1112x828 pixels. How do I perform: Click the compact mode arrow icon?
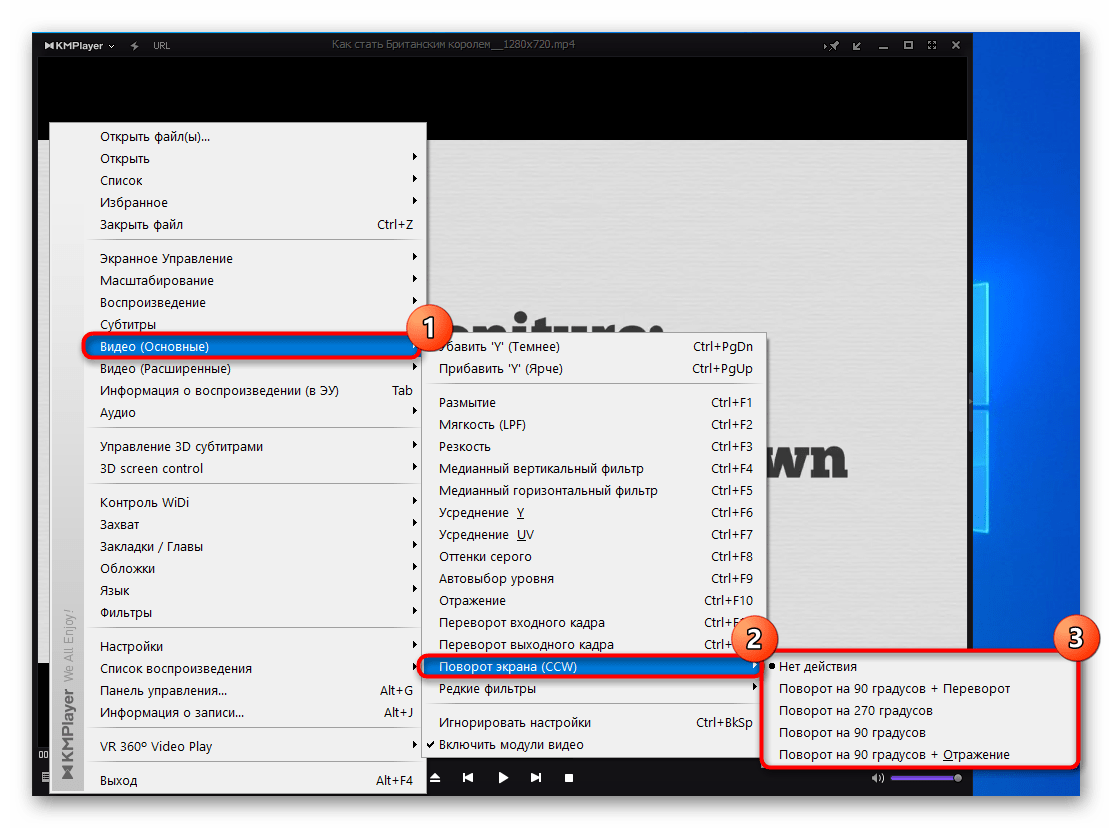[857, 45]
